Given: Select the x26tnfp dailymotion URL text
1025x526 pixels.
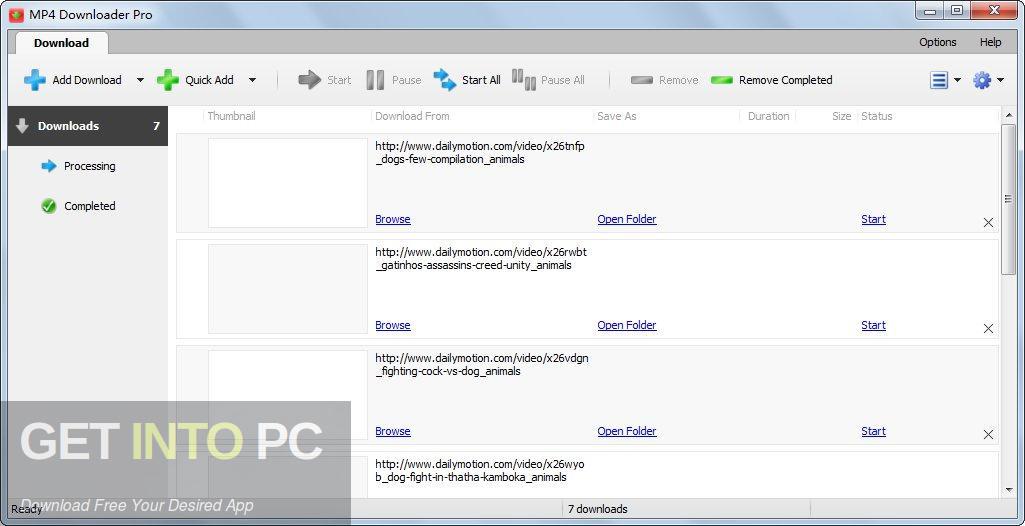Looking at the screenshot, I should click(480, 152).
